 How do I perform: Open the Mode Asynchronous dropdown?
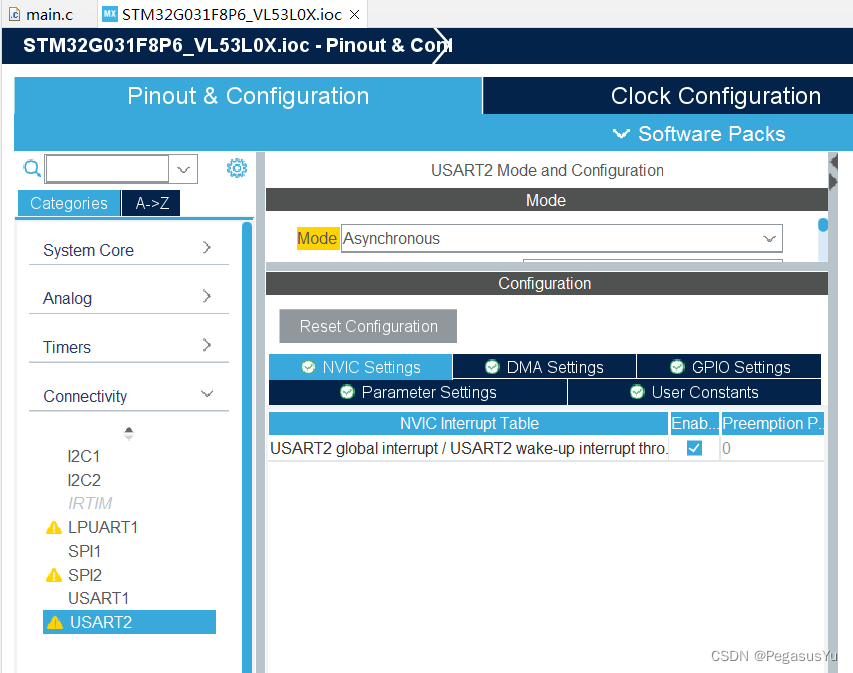[769, 239]
